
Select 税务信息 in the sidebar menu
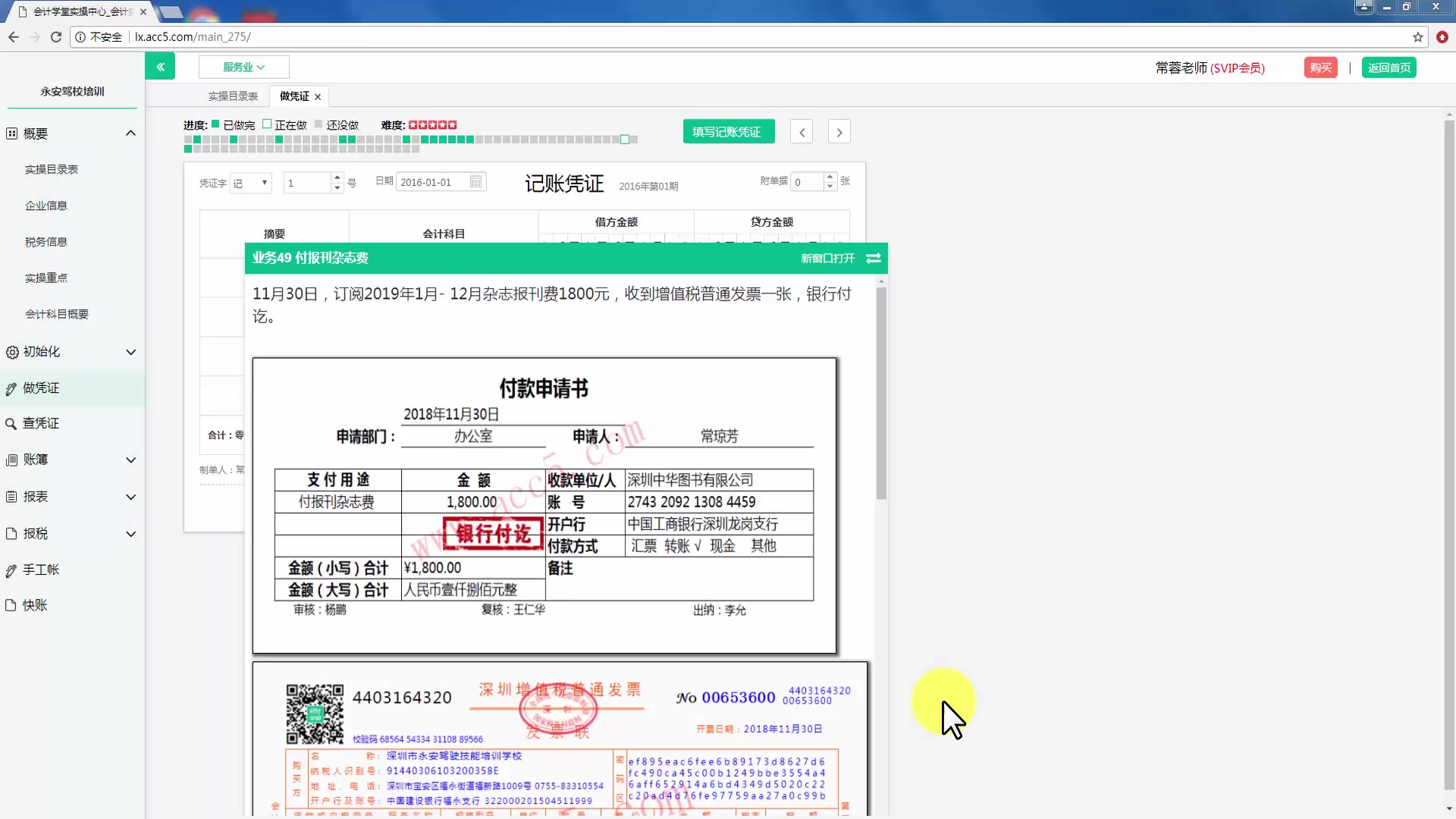[45, 241]
